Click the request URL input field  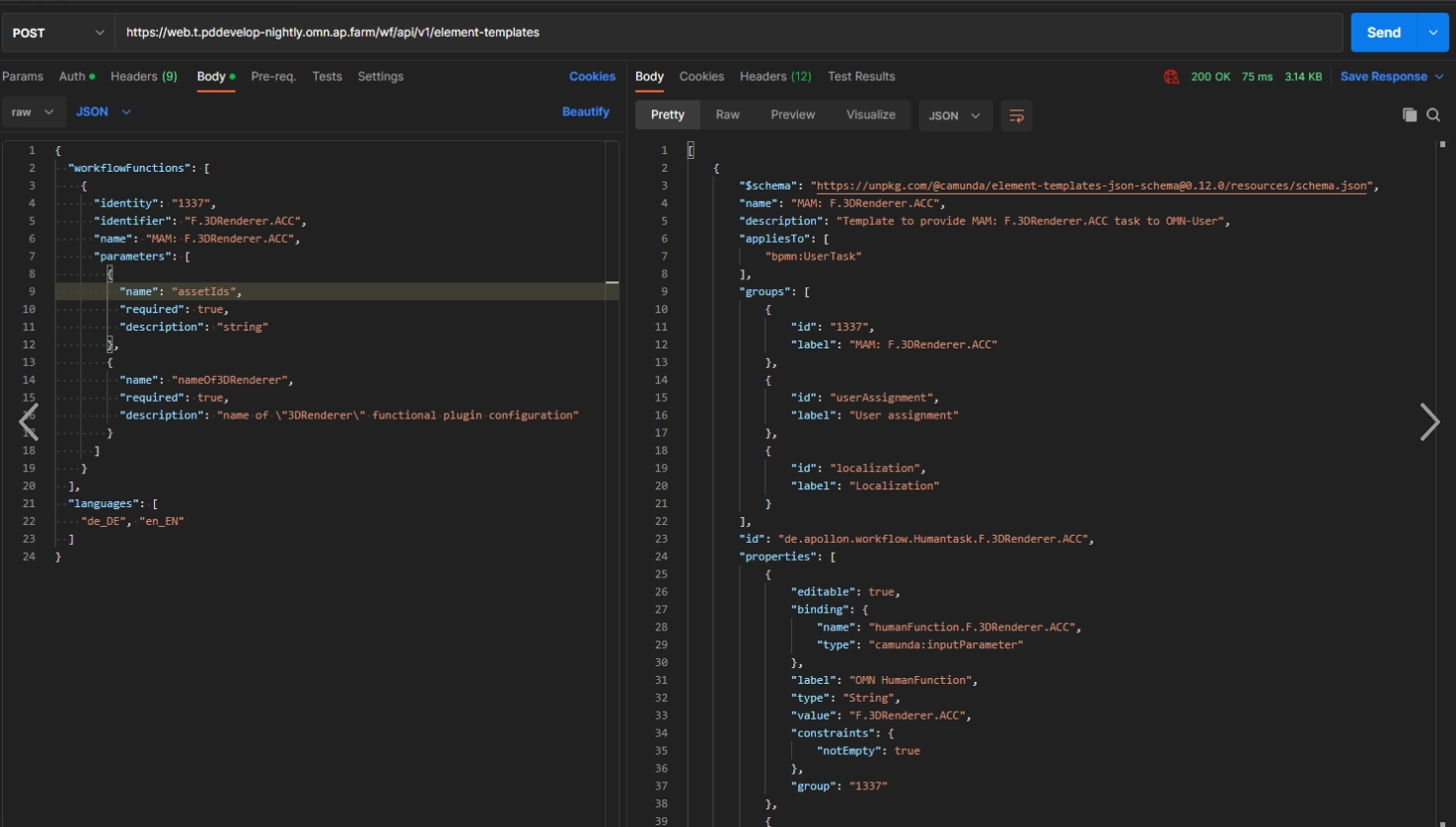pos(728,33)
